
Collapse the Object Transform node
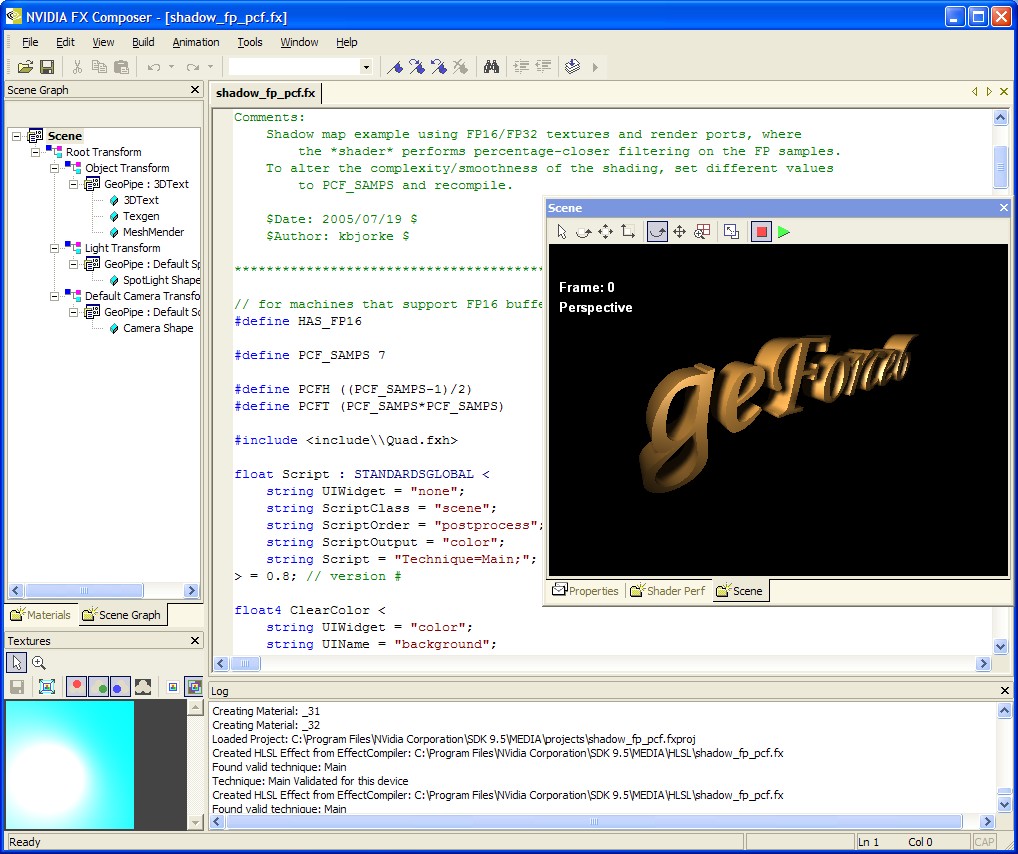click(x=55, y=168)
